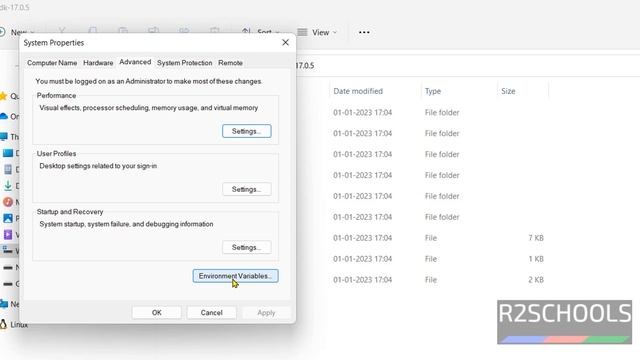This screenshot has height=360, width=640.
Task: Sort by Date modified column header
Action: pyautogui.click(x=358, y=91)
